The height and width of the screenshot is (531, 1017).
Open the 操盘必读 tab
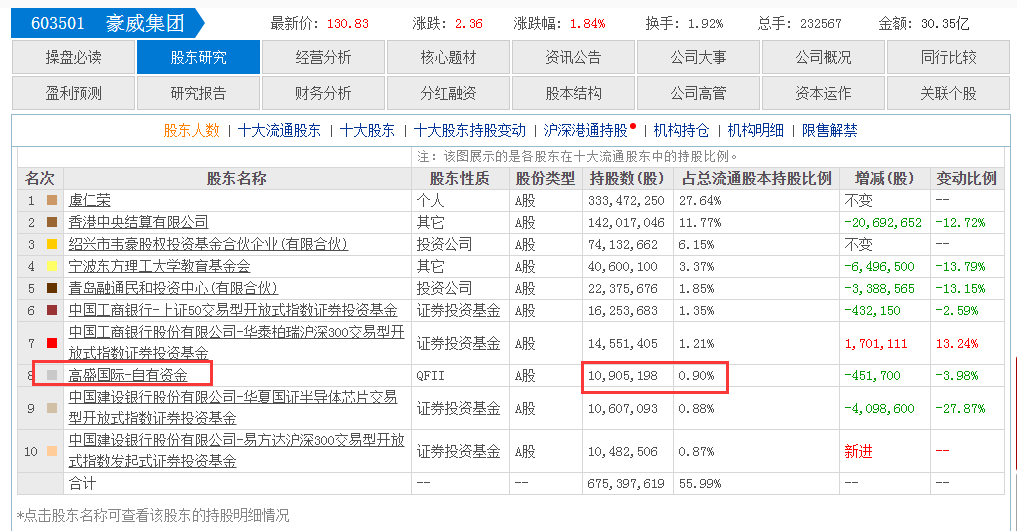pyautogui.click(x=73, y=57)
